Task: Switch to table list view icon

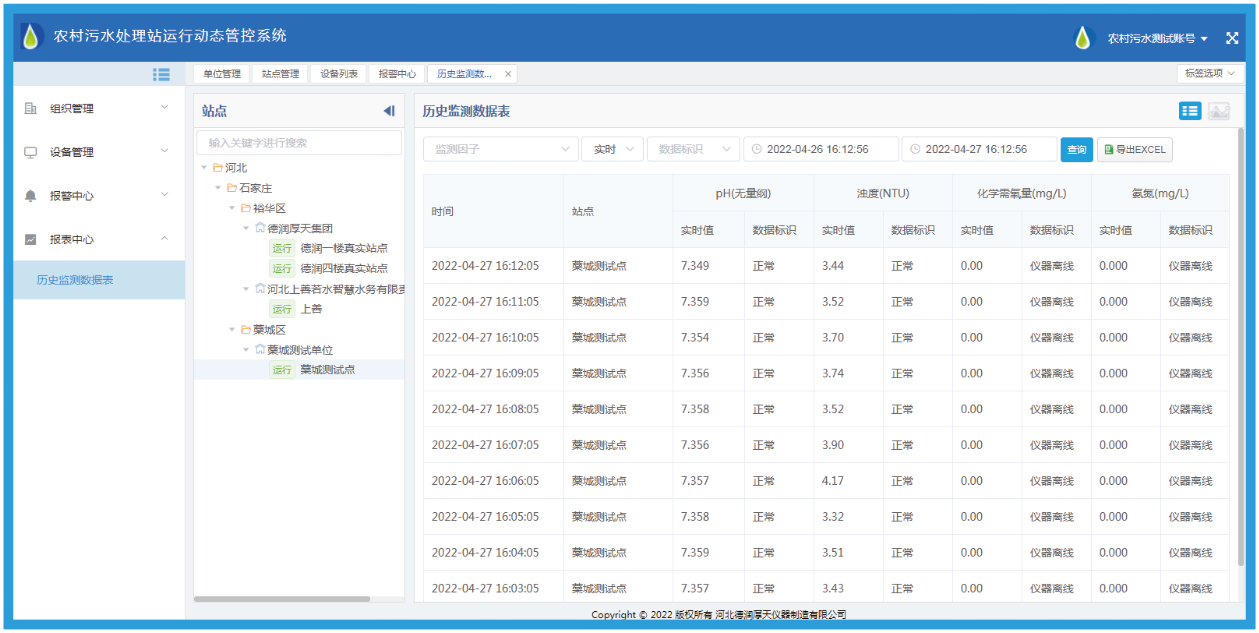Action: click(1190, 111)
